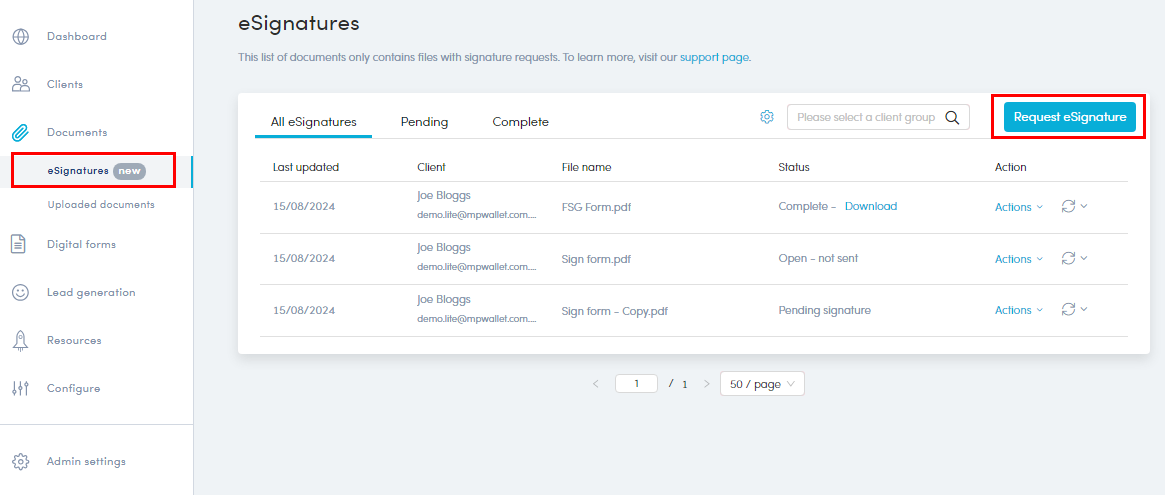Image resolution: width=1165 pixels, height=495 pixels.
Task: Click the Admin settings gear icon
Action: tap(21, 462)
